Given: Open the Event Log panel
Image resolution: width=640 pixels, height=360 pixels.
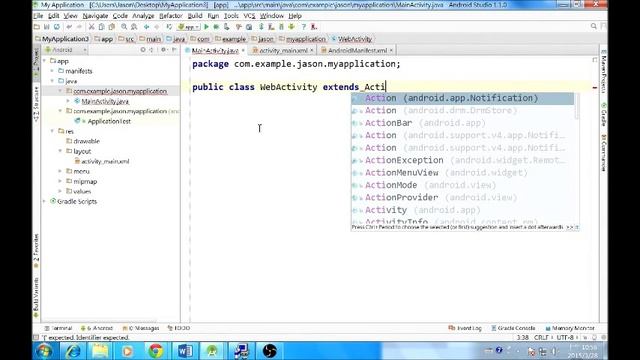Looking at the screenshot, I should [x=465, y=328].
